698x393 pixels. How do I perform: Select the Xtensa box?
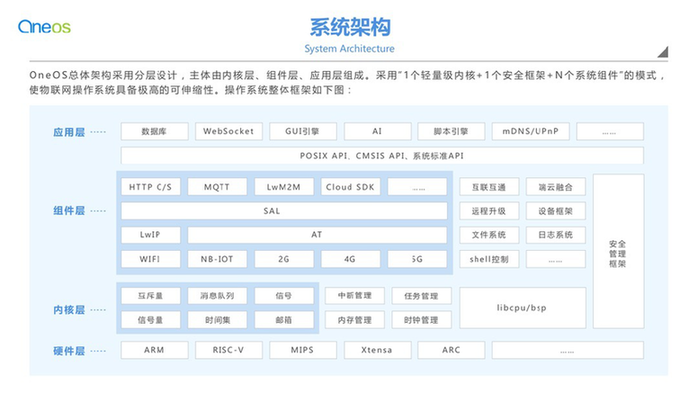(377, 350)
